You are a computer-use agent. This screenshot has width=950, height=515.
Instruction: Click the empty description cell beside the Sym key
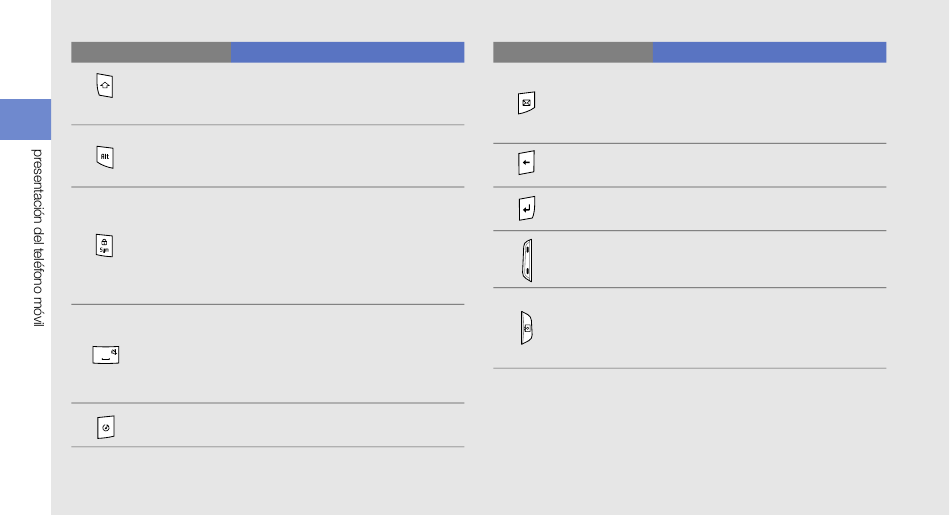click(x=347, y=246)
